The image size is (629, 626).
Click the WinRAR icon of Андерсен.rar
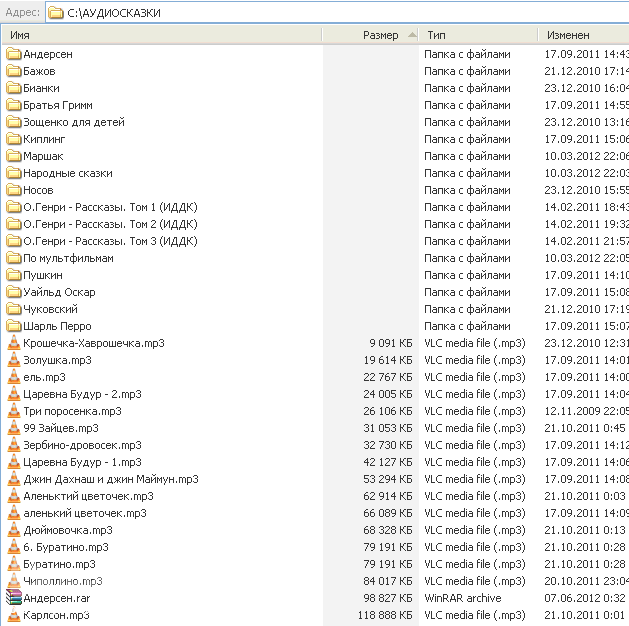pyautogui.click(x=13, y=598)
